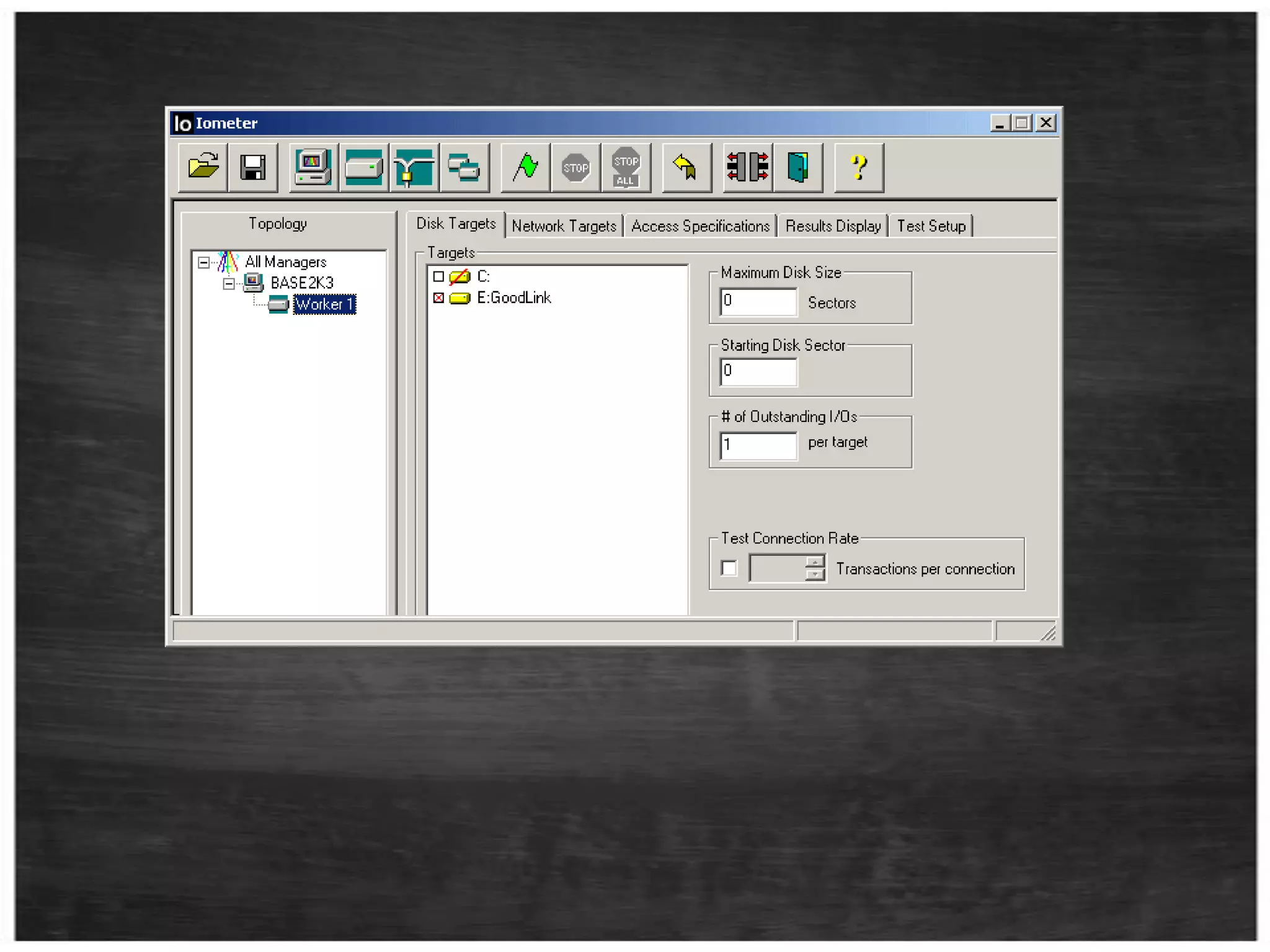This screenshot has height=952, width=1270.
Task: Enable Test Connection Rate checkbox
Action: [729, 568]
